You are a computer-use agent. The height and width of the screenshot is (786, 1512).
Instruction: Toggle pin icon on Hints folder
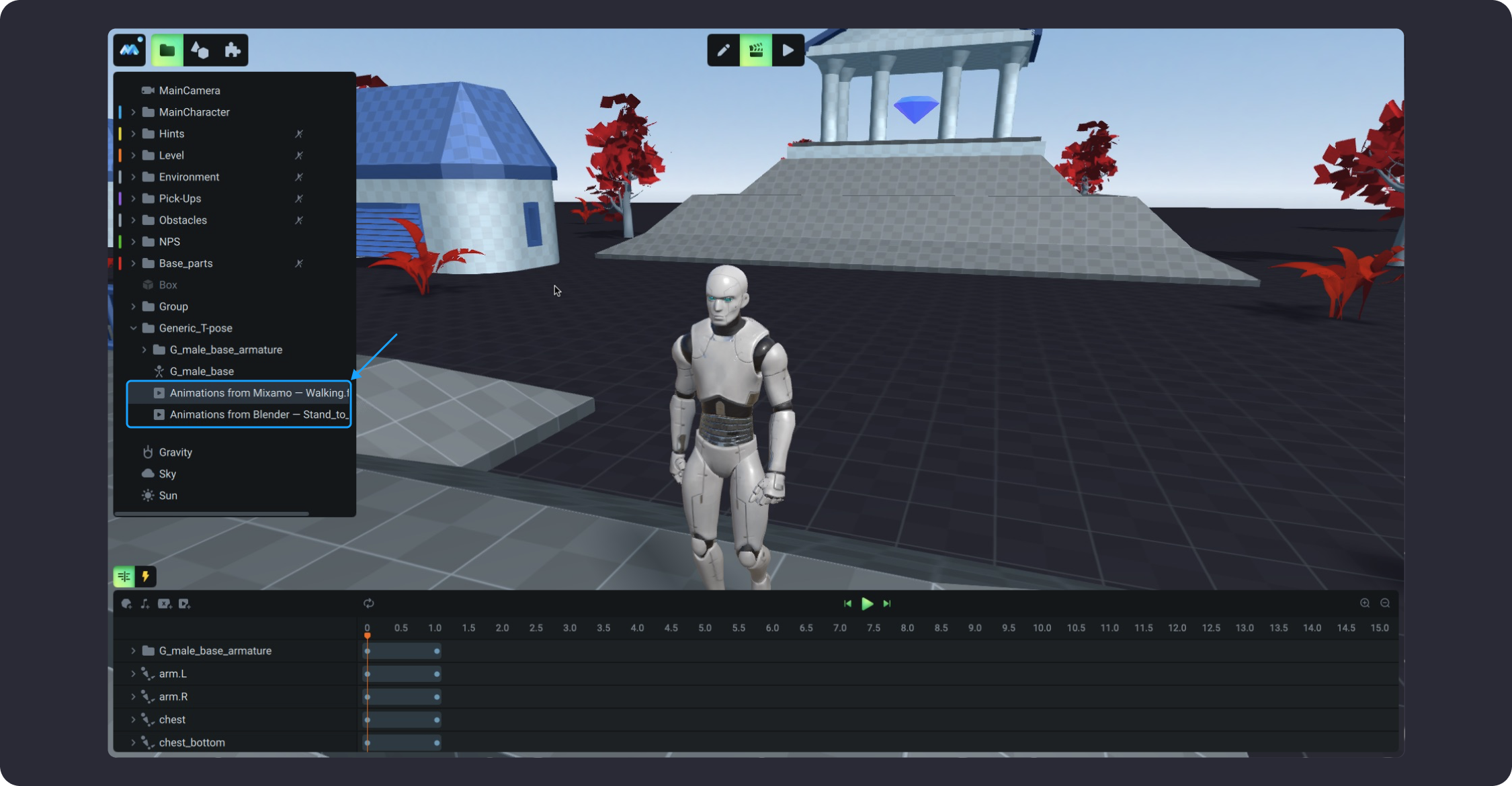click(x=299, y=134)
